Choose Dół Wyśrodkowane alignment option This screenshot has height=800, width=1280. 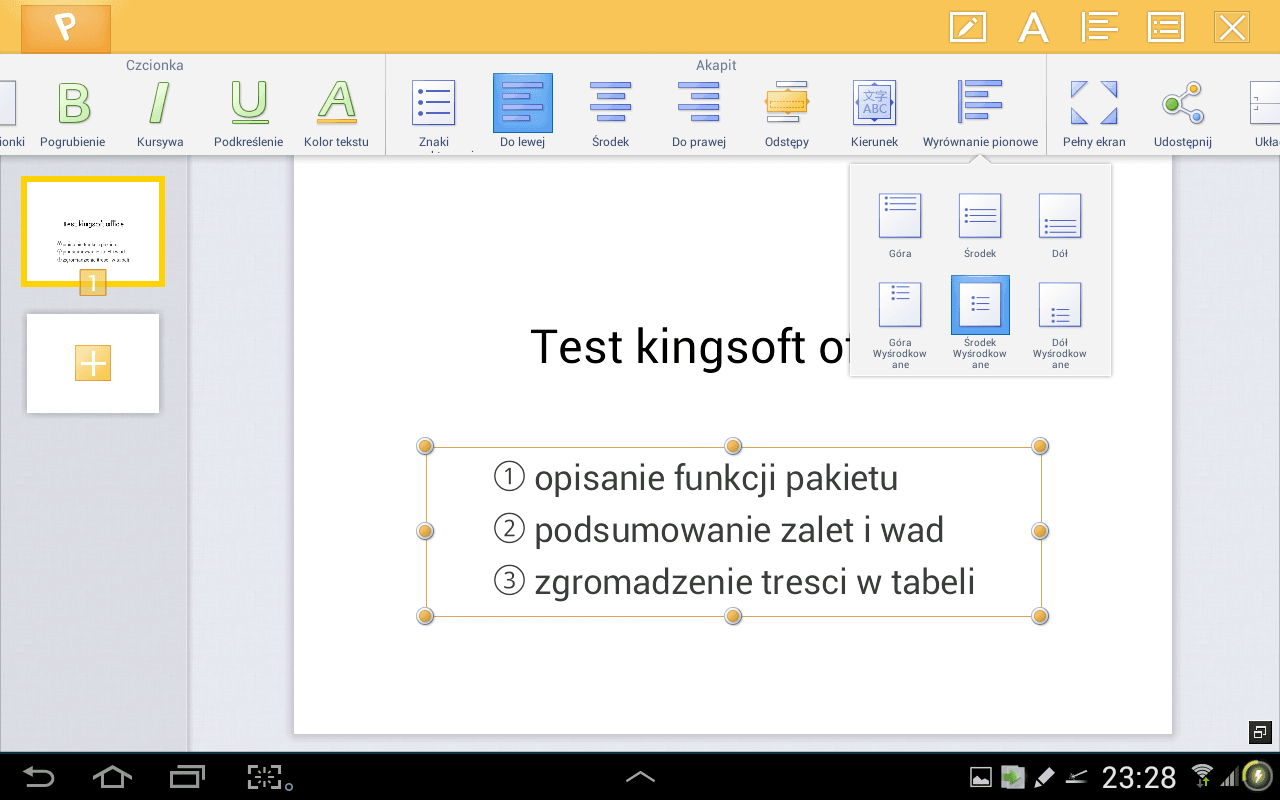click(1060, 325)
